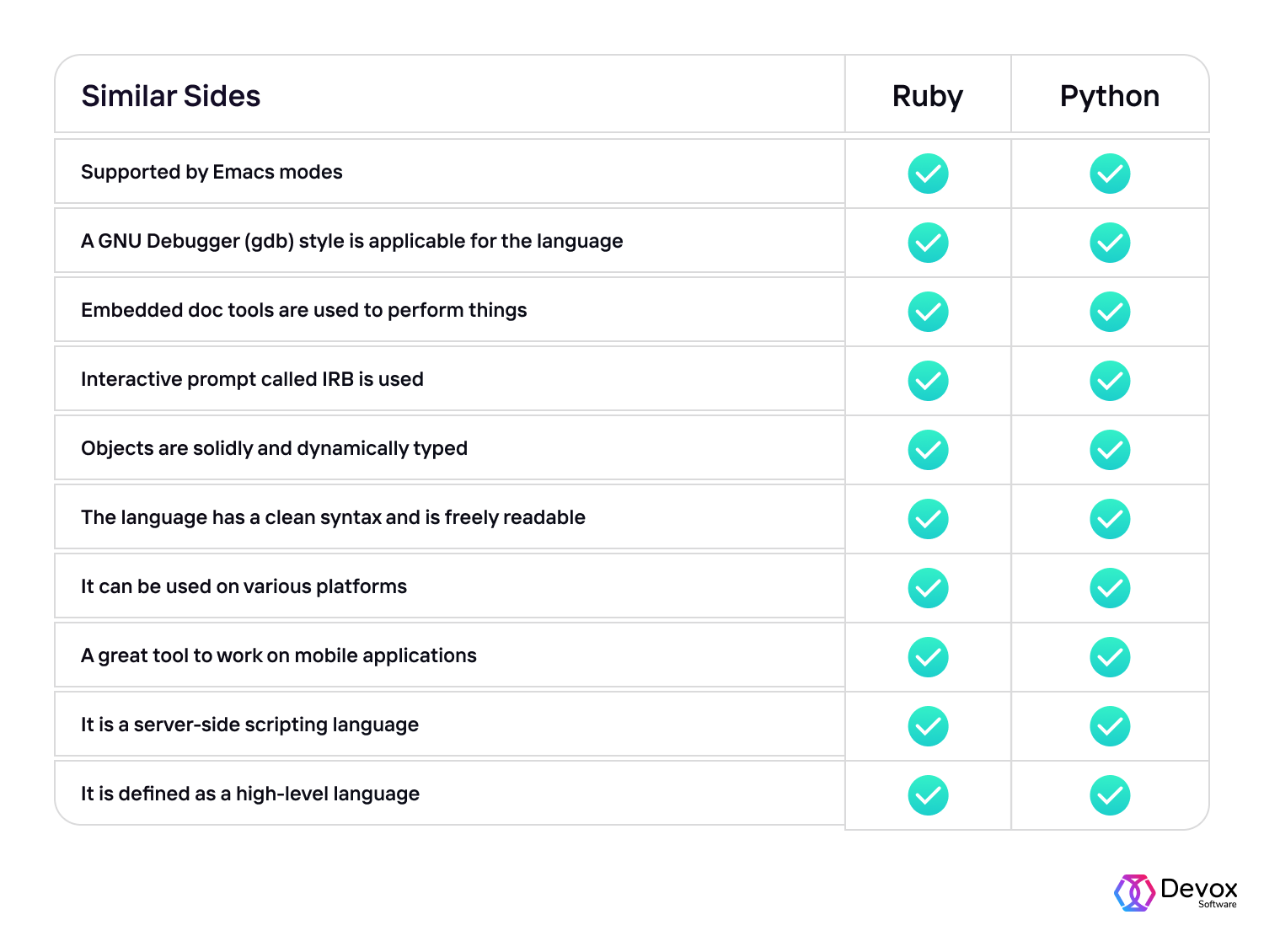The width and height of the screenshot is (1264, 952).
Task: Toggle the Ruby check for high-level language row
Action: coord(927,794)
